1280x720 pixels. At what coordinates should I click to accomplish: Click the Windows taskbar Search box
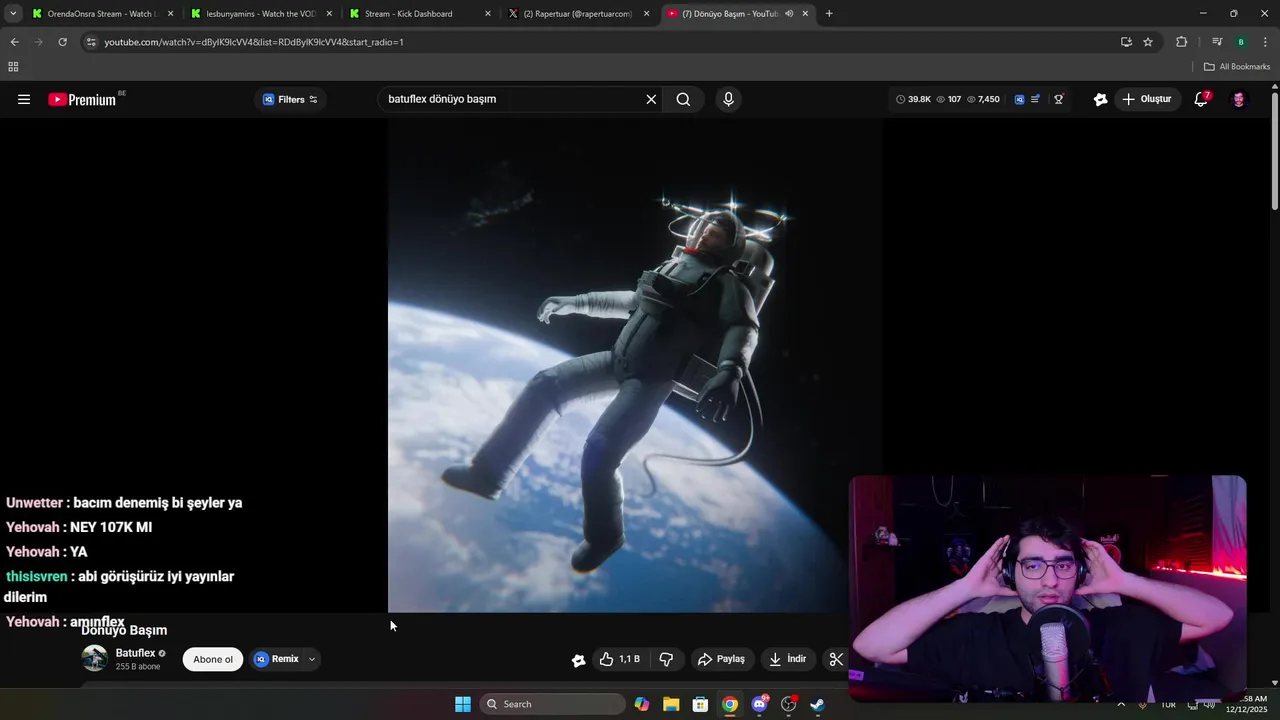[x=553, y=704]
